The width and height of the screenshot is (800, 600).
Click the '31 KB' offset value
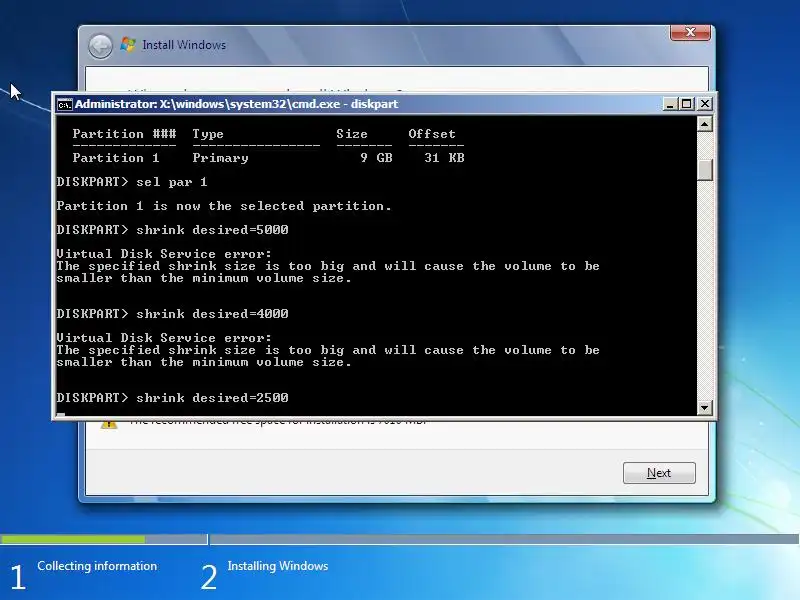(x=444, y=158)
